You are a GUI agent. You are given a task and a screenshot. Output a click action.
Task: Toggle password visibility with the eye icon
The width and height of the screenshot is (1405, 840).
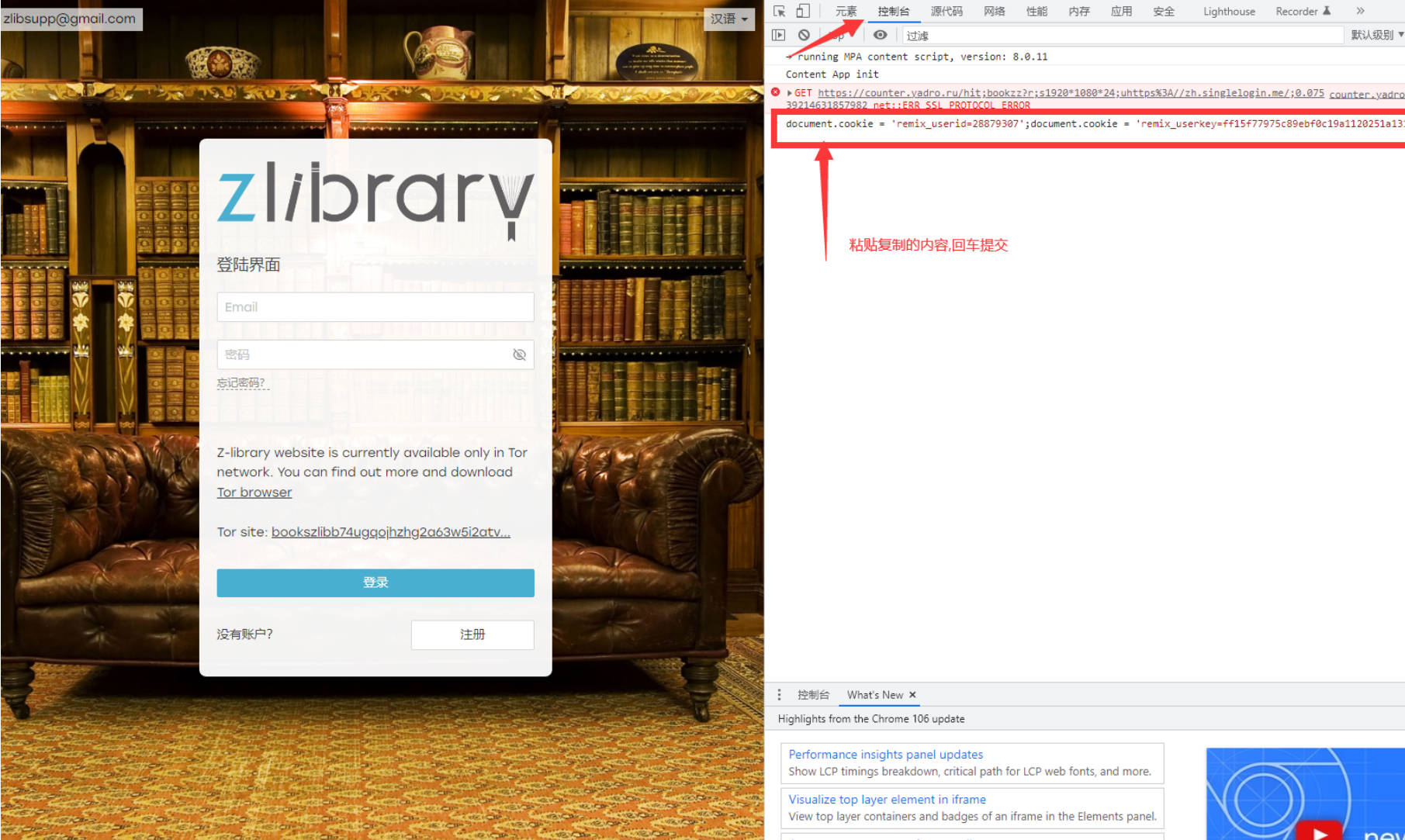[519, 354]
